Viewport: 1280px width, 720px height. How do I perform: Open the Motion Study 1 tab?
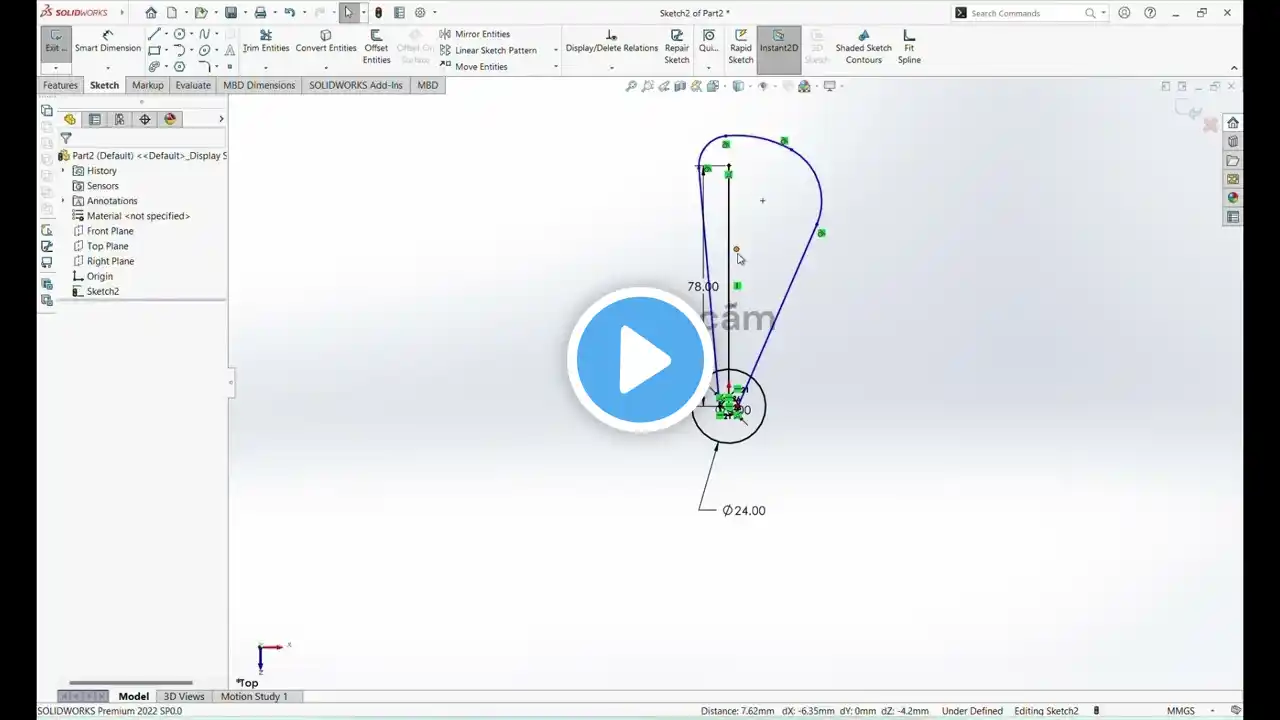[254, 696]
